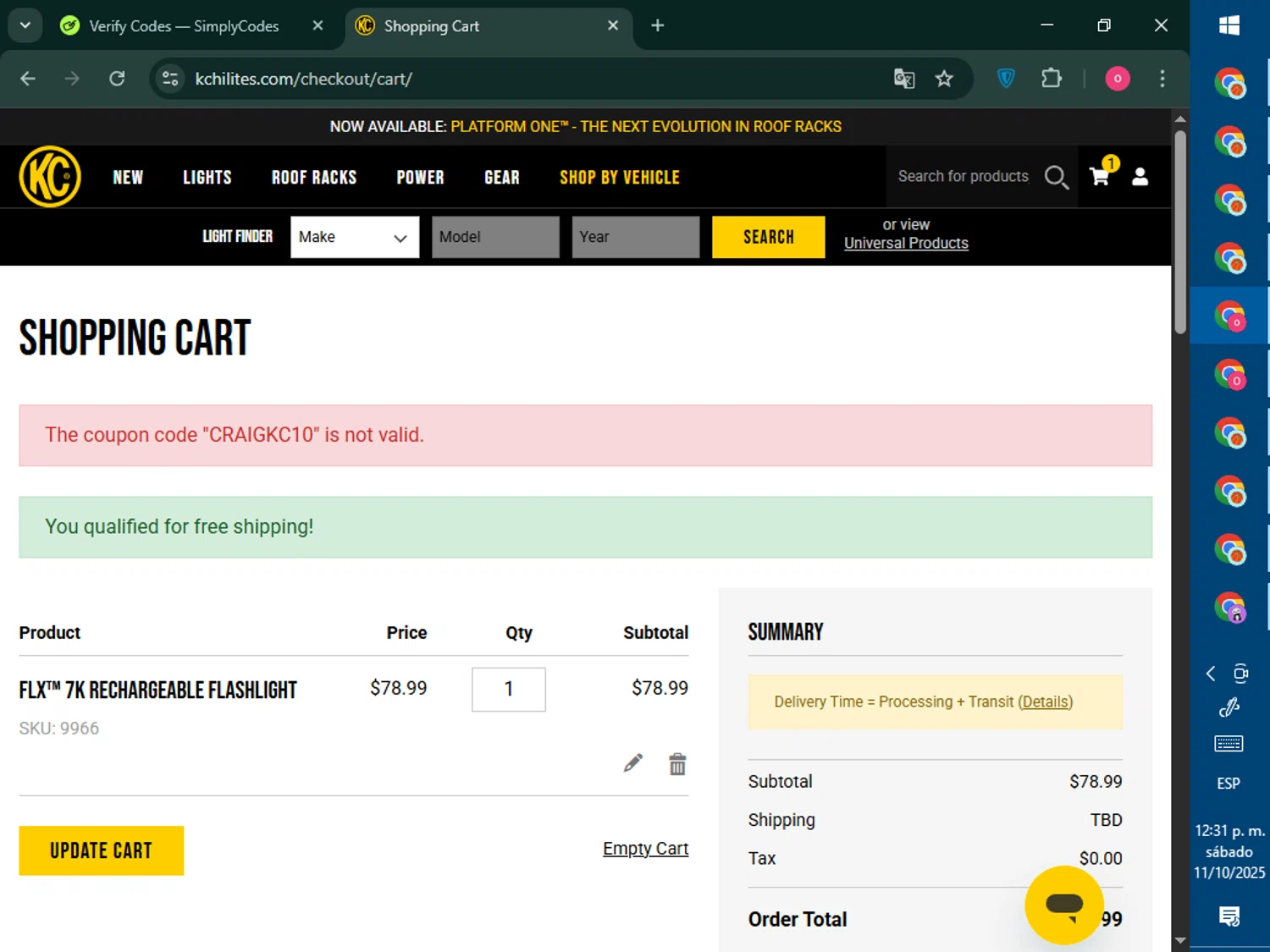Open the yellow chat bubble widget
The height and width of the screenshot is (952, 1270).
(x=1064, y=905)
